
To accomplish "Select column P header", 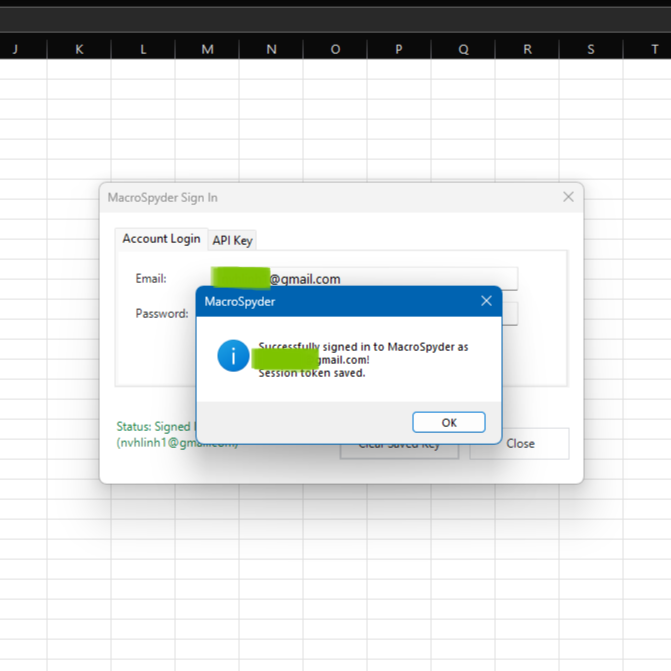I will click(399, 49).
